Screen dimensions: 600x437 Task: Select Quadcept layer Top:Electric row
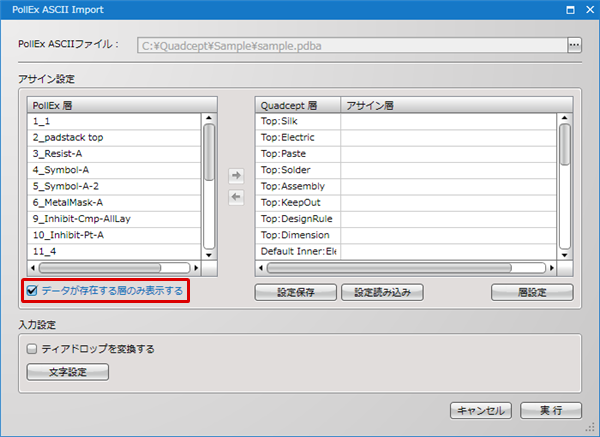coord(406,137)
